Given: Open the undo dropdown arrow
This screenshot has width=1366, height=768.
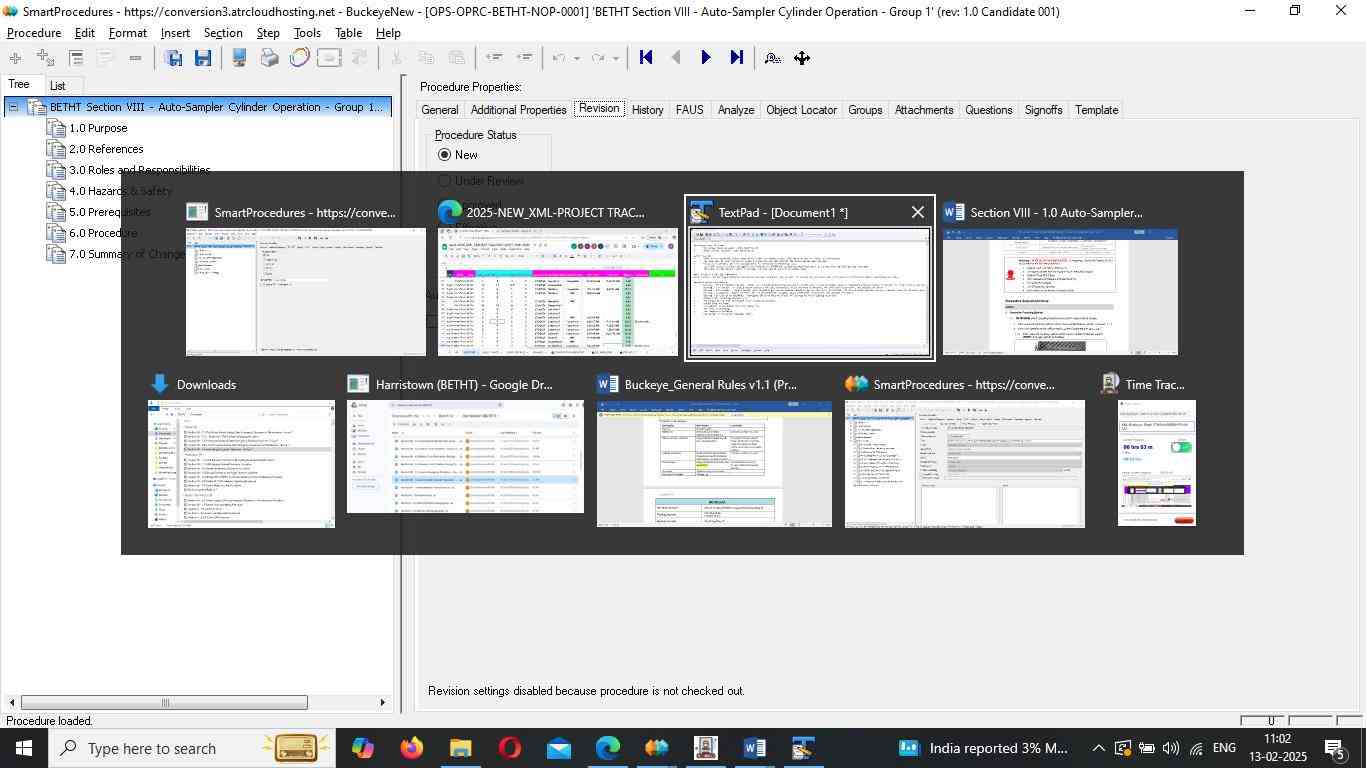Looking at the screenshot, I should [576, 58].
